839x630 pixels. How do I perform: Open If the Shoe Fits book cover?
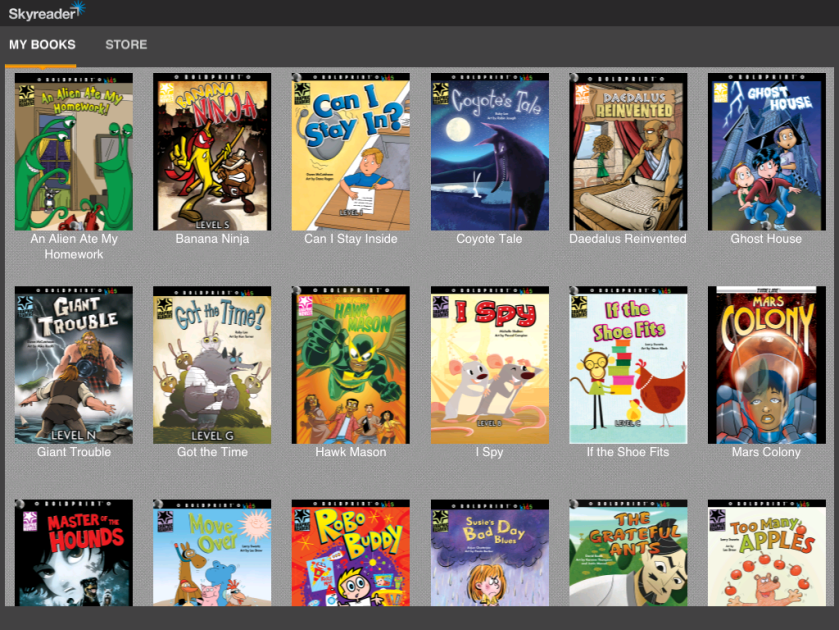628,365
